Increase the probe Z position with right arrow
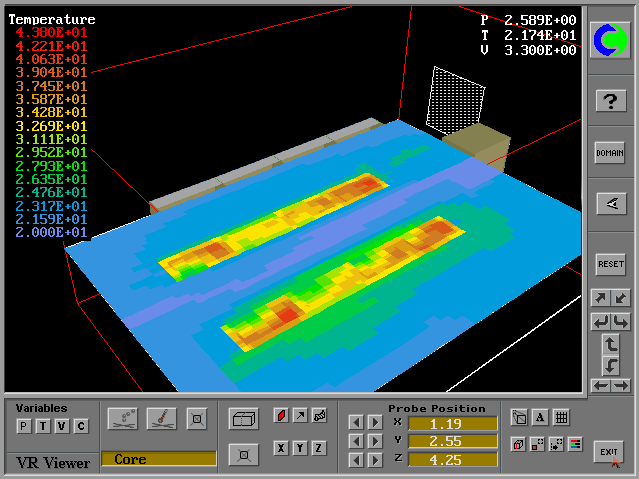 (375, 460)
